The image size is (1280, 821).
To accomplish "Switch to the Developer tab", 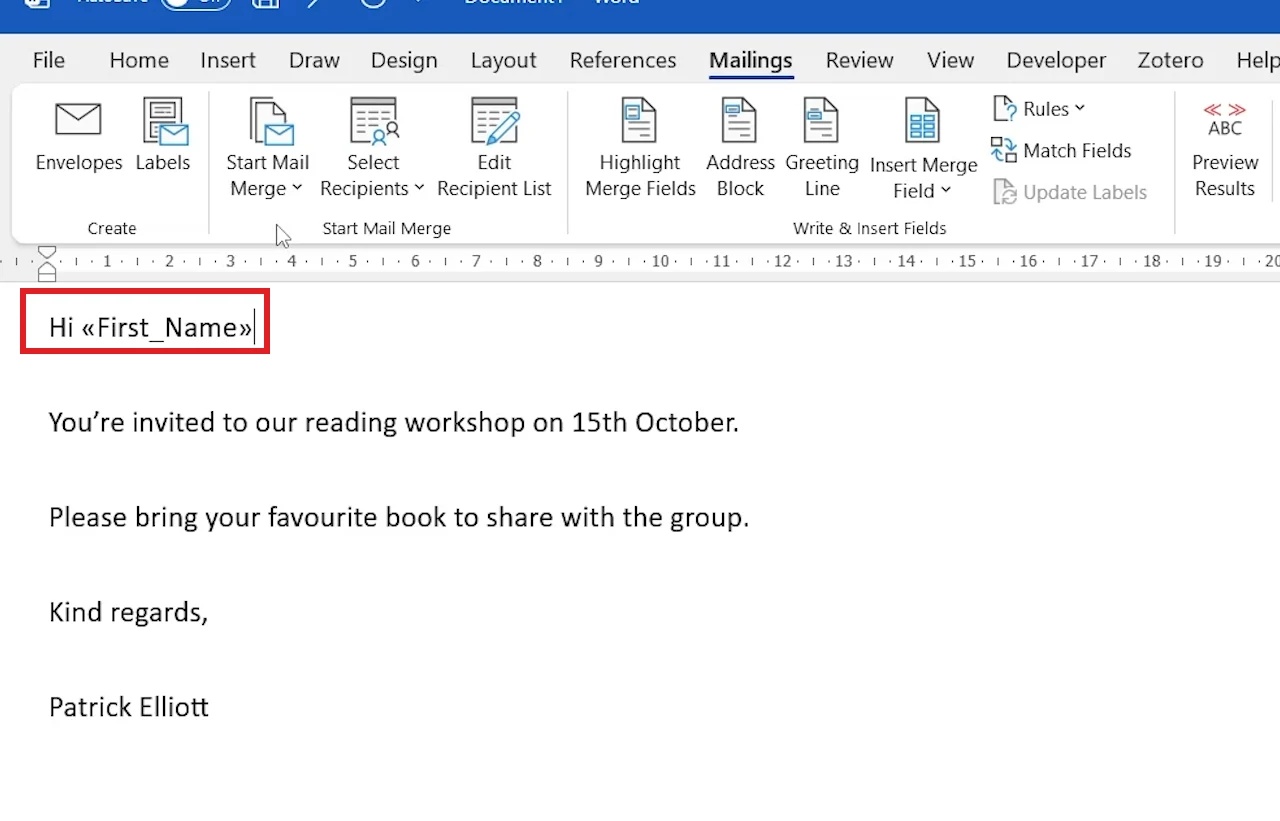I will (1056, 60).
